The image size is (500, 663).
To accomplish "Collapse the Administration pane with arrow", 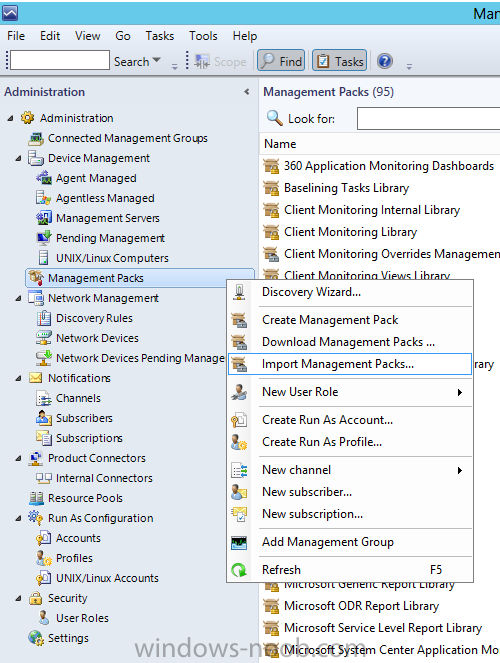I will pos(247,92).
